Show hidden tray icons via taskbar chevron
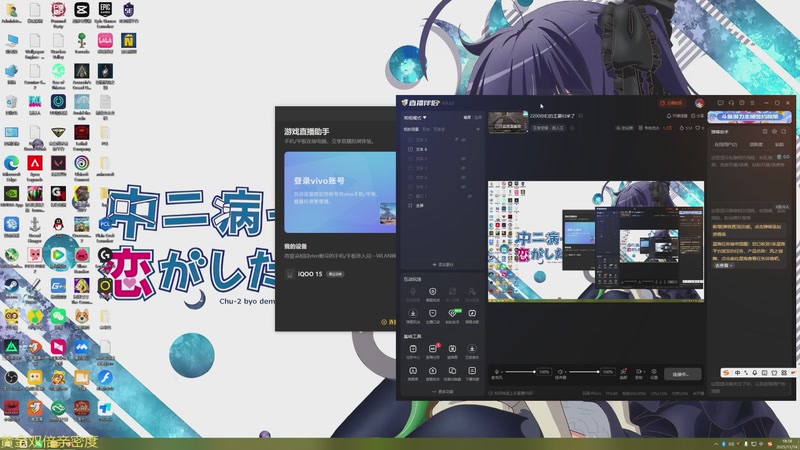The height and width of the screenshot is (450, 800). (x=716, y=444)
